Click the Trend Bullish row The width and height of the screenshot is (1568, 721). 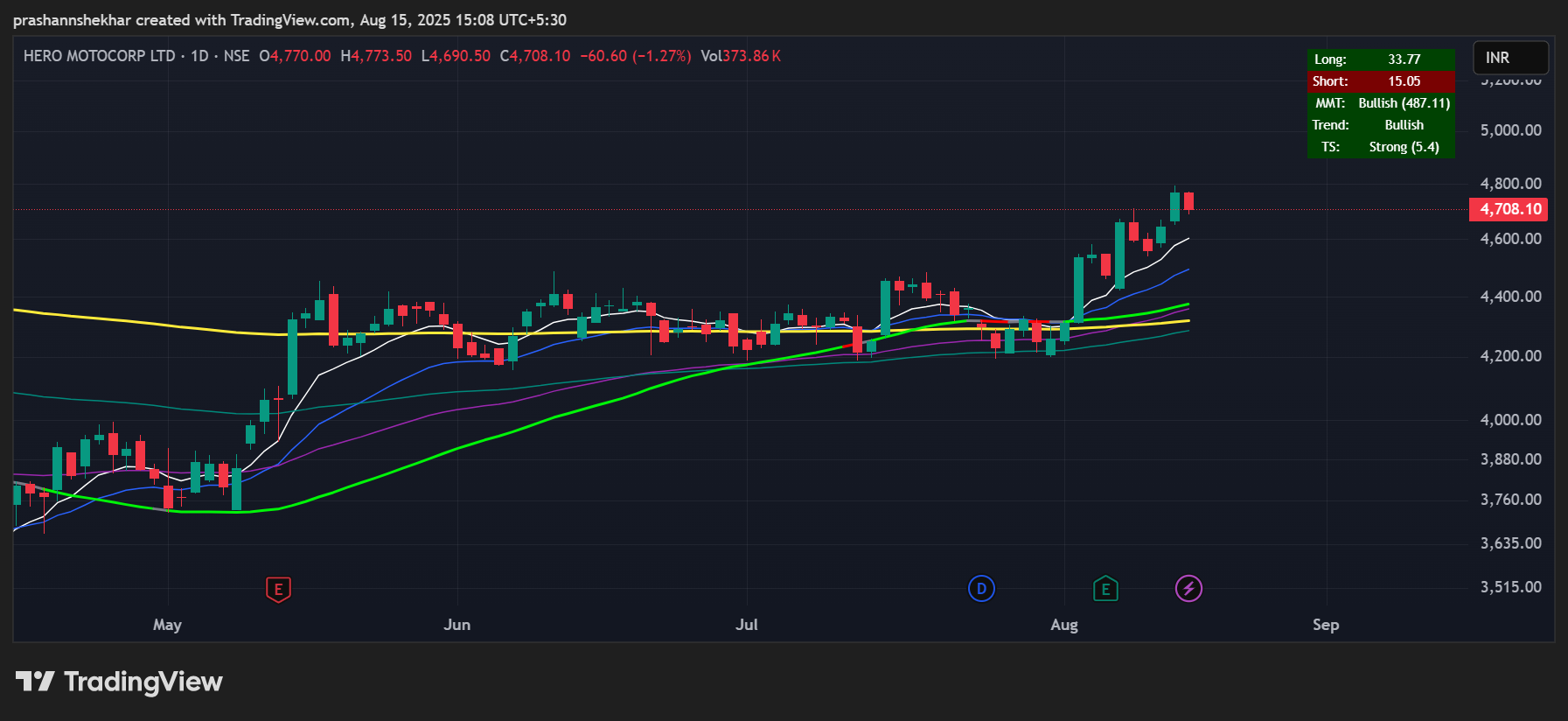(x=1381, y=125)
